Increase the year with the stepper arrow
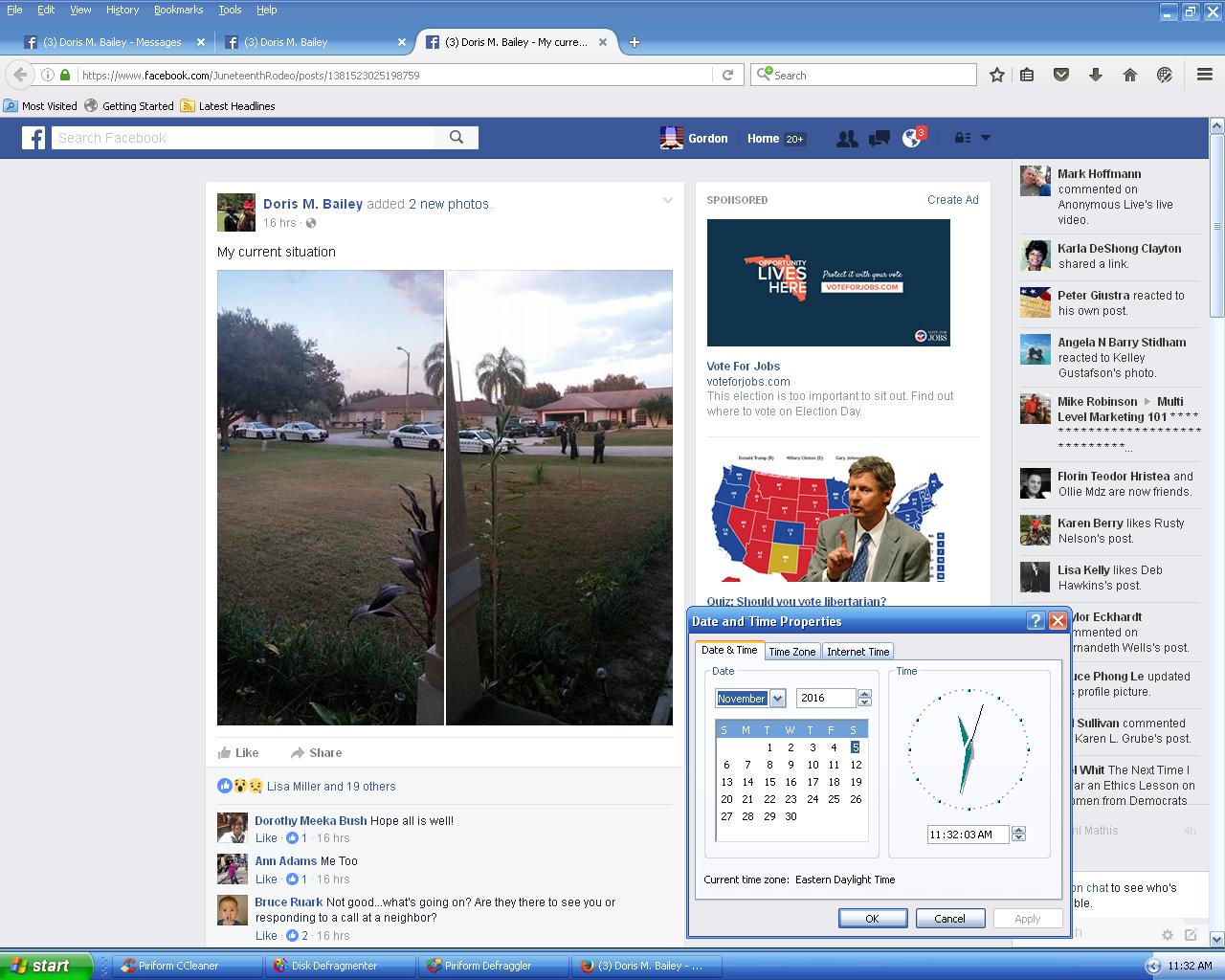The width and height of the screenshot is (1225, 980). coord(865,694)
